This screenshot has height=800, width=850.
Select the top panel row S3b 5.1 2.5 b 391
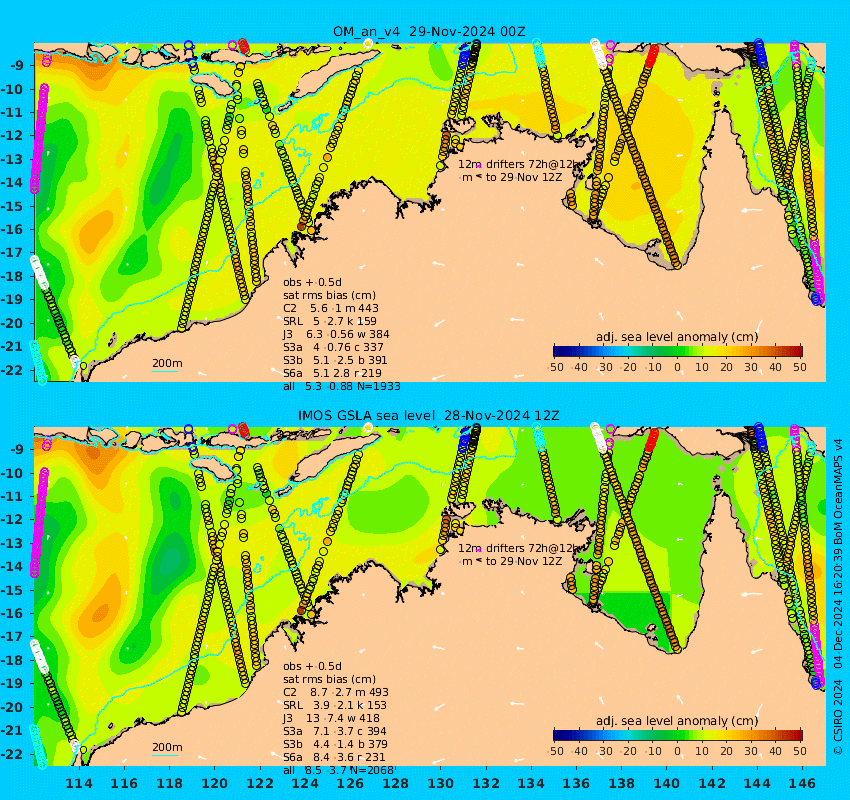335,360
